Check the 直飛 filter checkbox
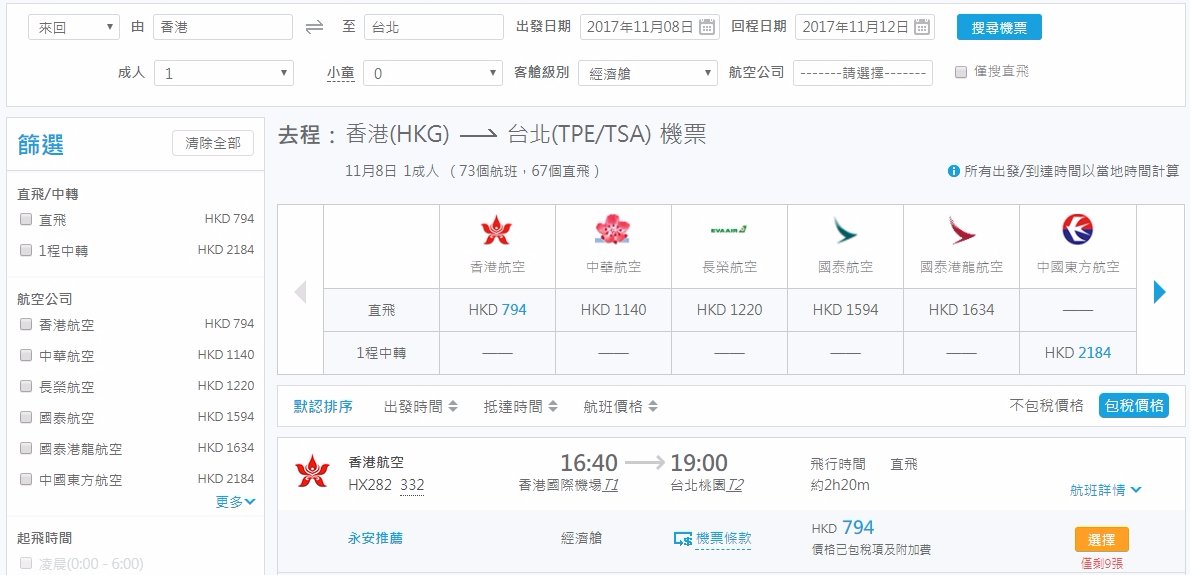The width and height of the screenshot is (1190, 575). [x=26, y=220]
